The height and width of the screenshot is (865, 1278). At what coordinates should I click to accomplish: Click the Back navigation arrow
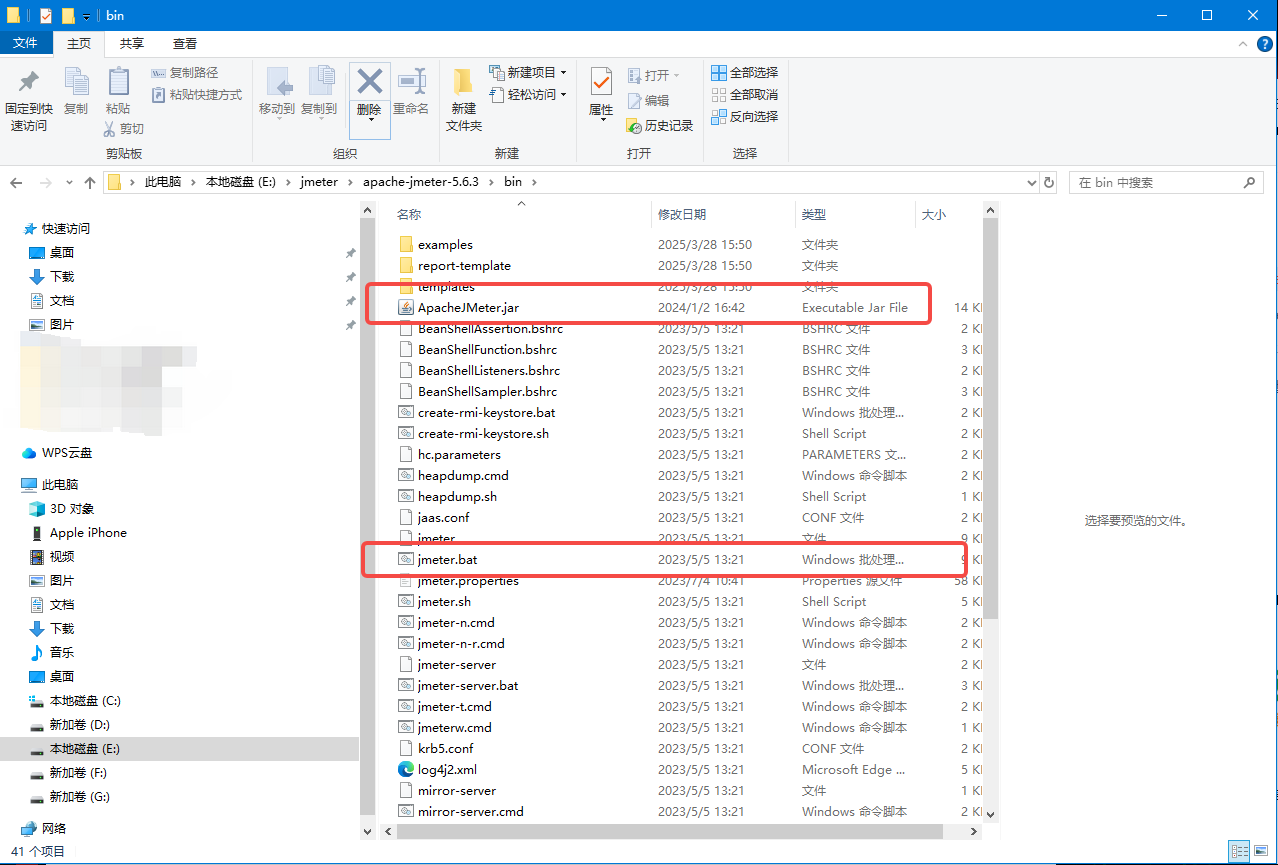(x=17, y=183)
